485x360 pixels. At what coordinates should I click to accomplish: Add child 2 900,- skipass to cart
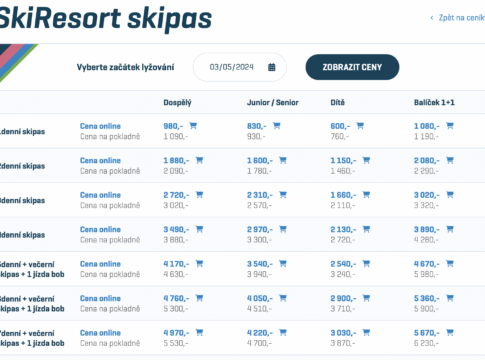click(366, 298)
